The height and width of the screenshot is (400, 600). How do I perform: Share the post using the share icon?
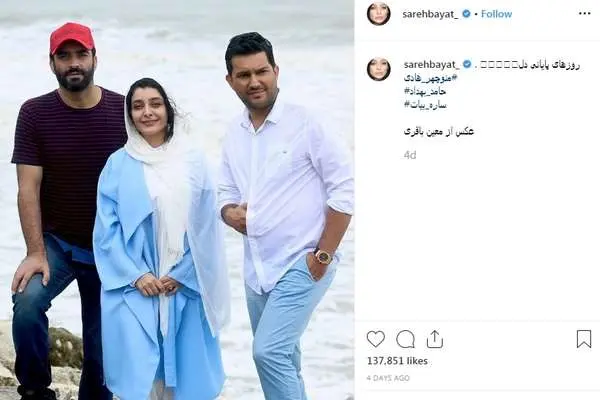435,339
